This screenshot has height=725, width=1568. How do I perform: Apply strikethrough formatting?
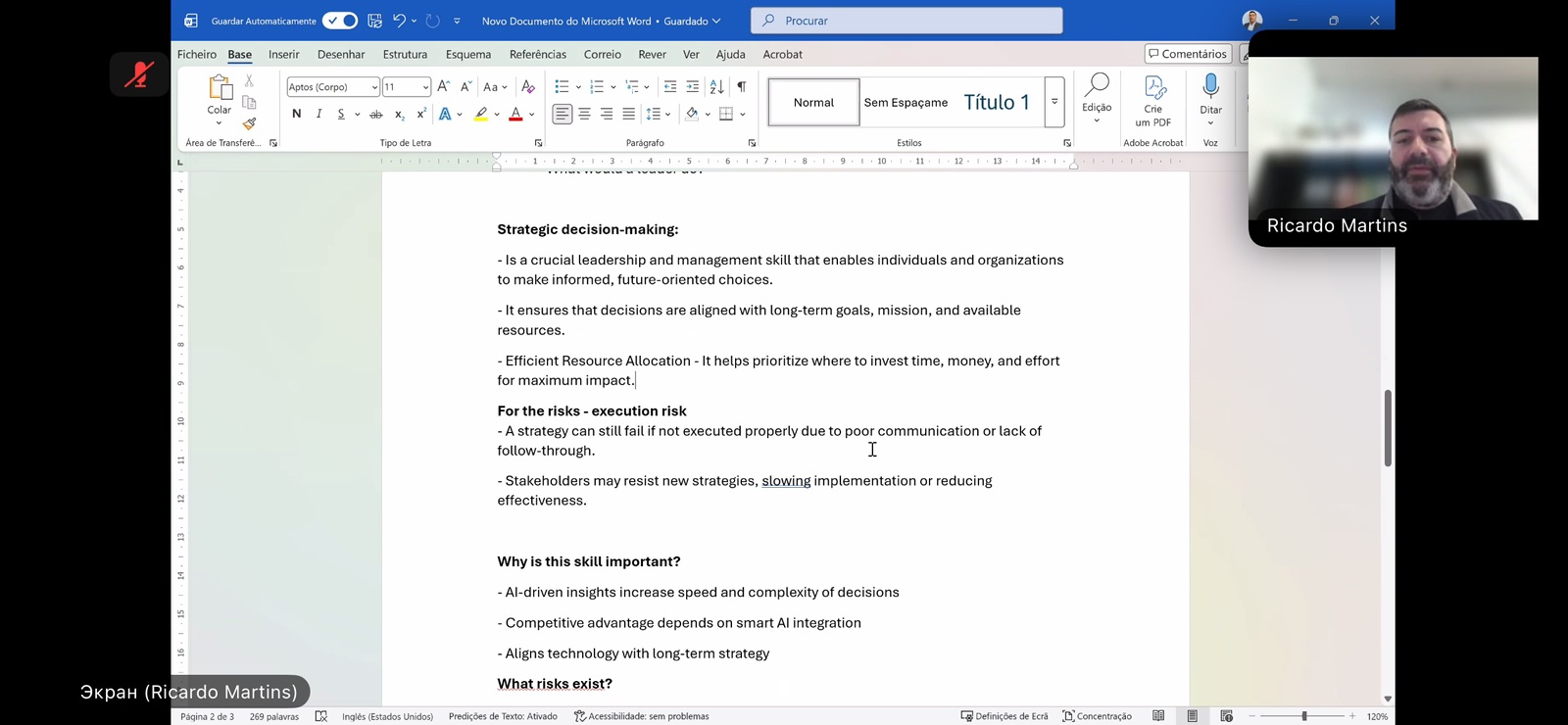click(x=375, y=115)
